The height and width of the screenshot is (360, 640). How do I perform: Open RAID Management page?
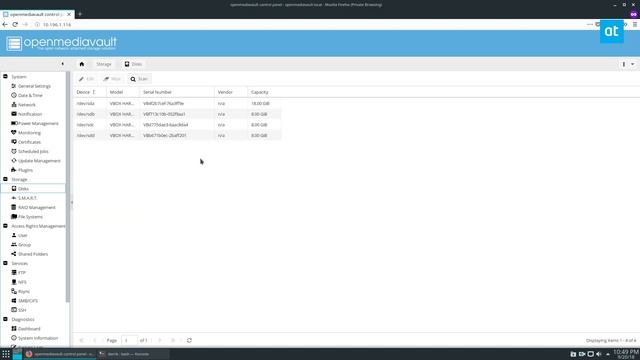click(36, 207)
